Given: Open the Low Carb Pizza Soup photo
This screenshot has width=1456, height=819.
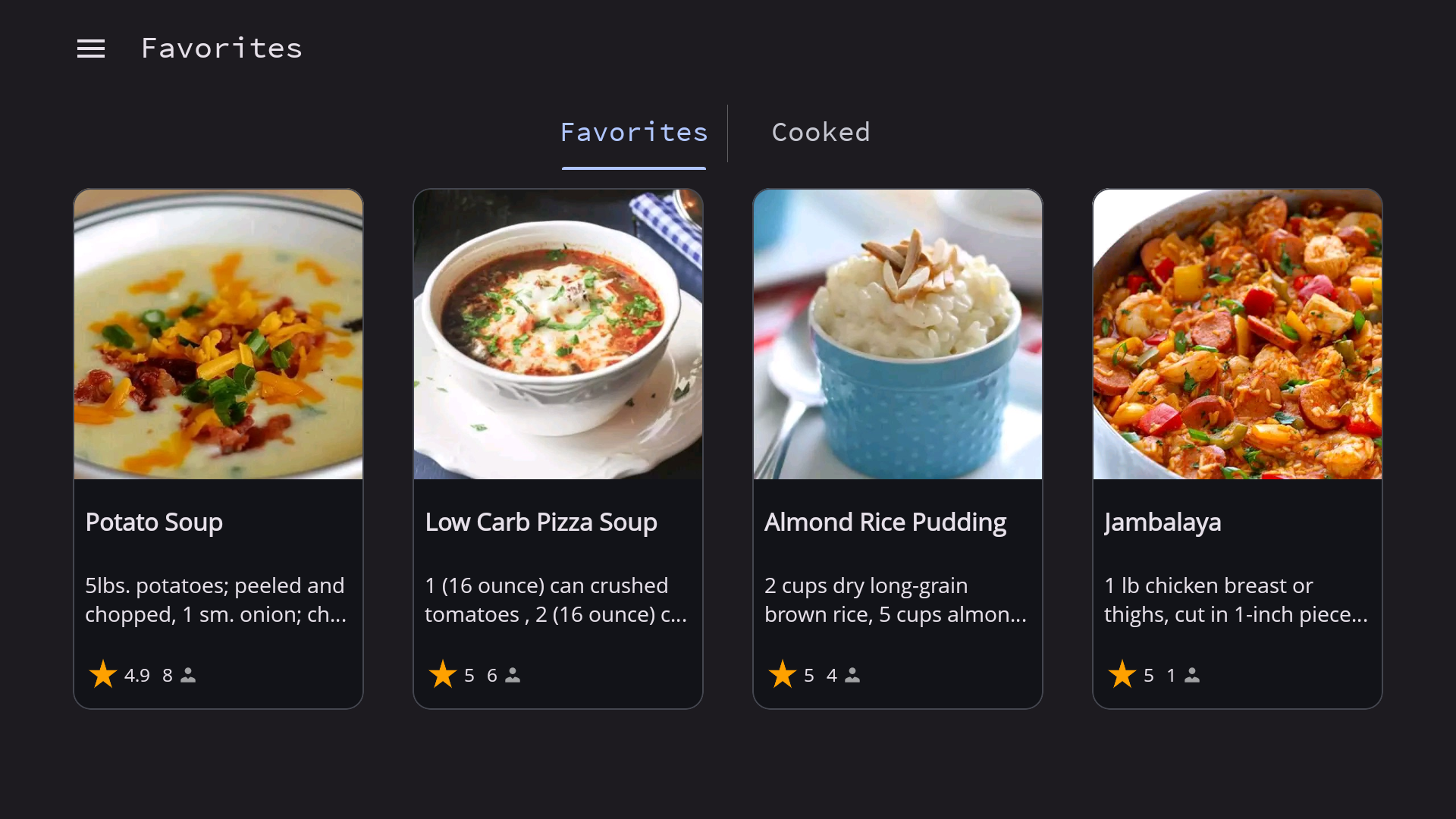Looking at the screenshot, I should point(558,334).
